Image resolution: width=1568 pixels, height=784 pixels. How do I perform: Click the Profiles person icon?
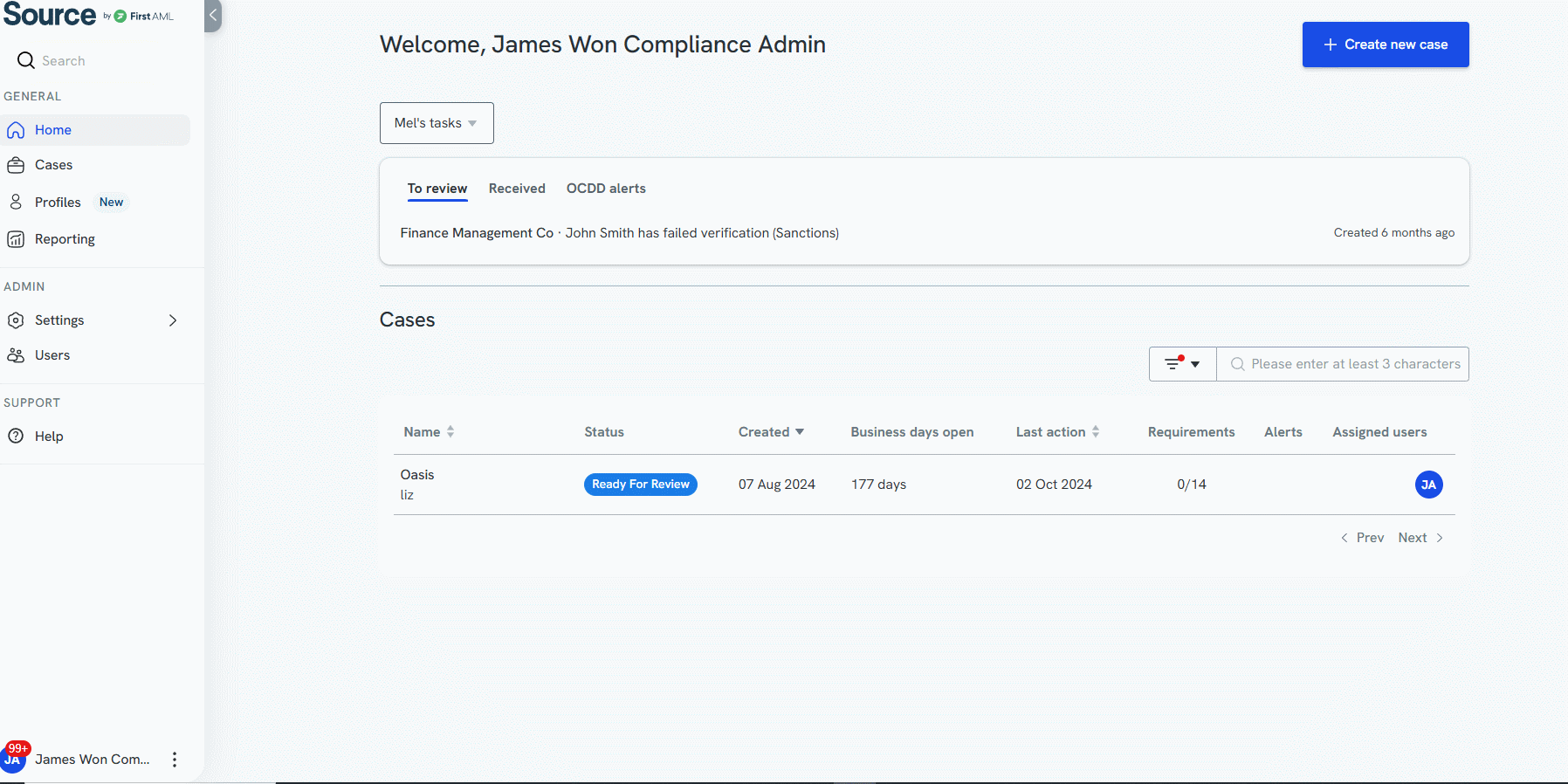point(16,202)
